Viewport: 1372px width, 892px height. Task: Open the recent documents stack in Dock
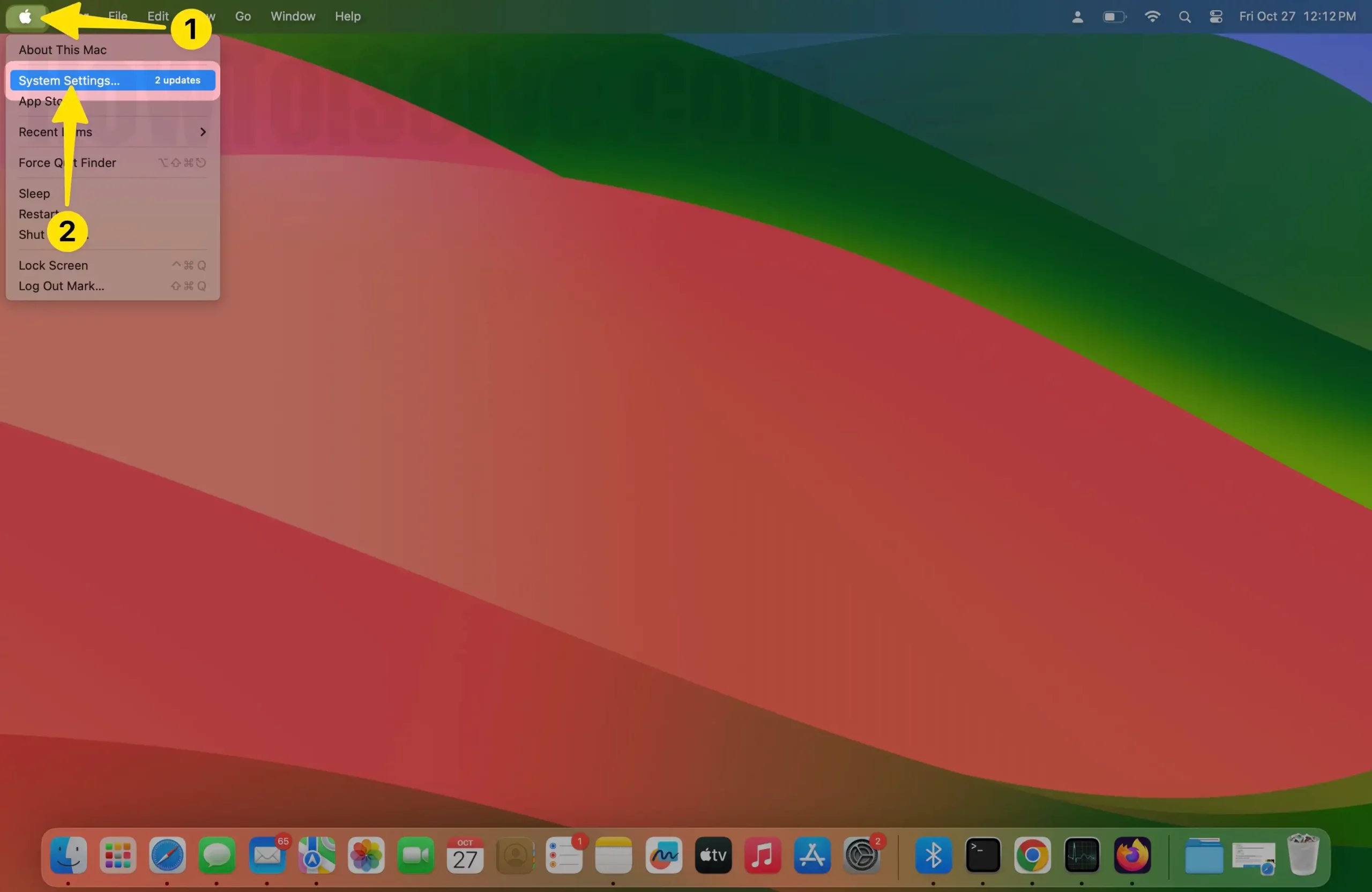tap(1253, 857)
